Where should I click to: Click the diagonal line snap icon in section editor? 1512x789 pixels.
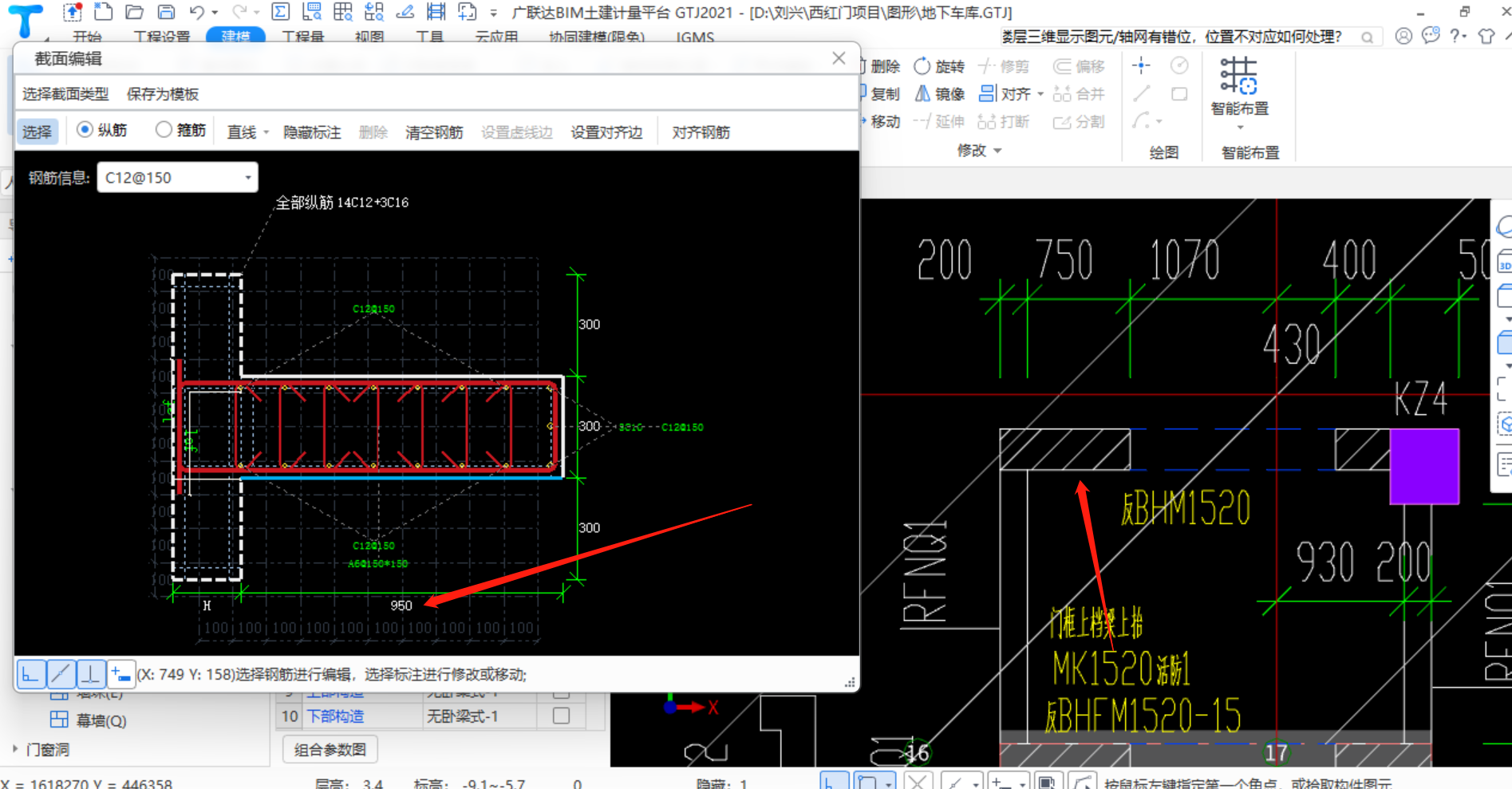[61, 675]
